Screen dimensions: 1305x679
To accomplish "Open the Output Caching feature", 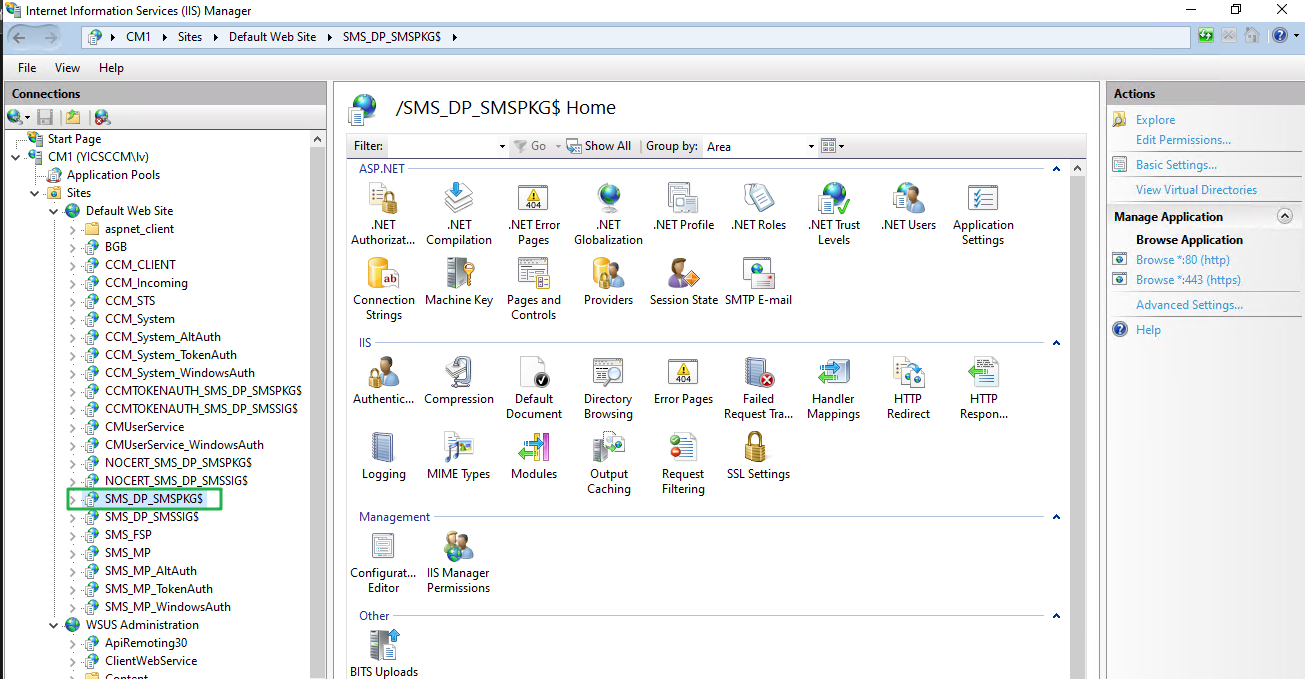I will tap(608, 463).
